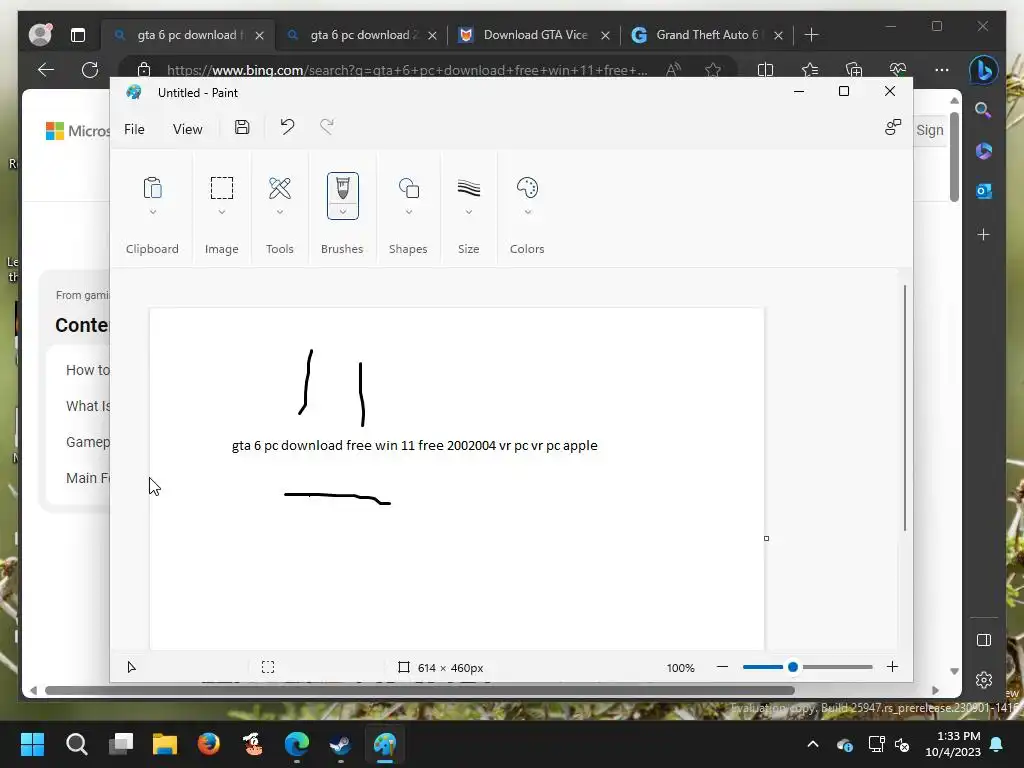Screen dimensions: 1024x768
Task: Click What Is link in Contents
Action: coord(88,406)
